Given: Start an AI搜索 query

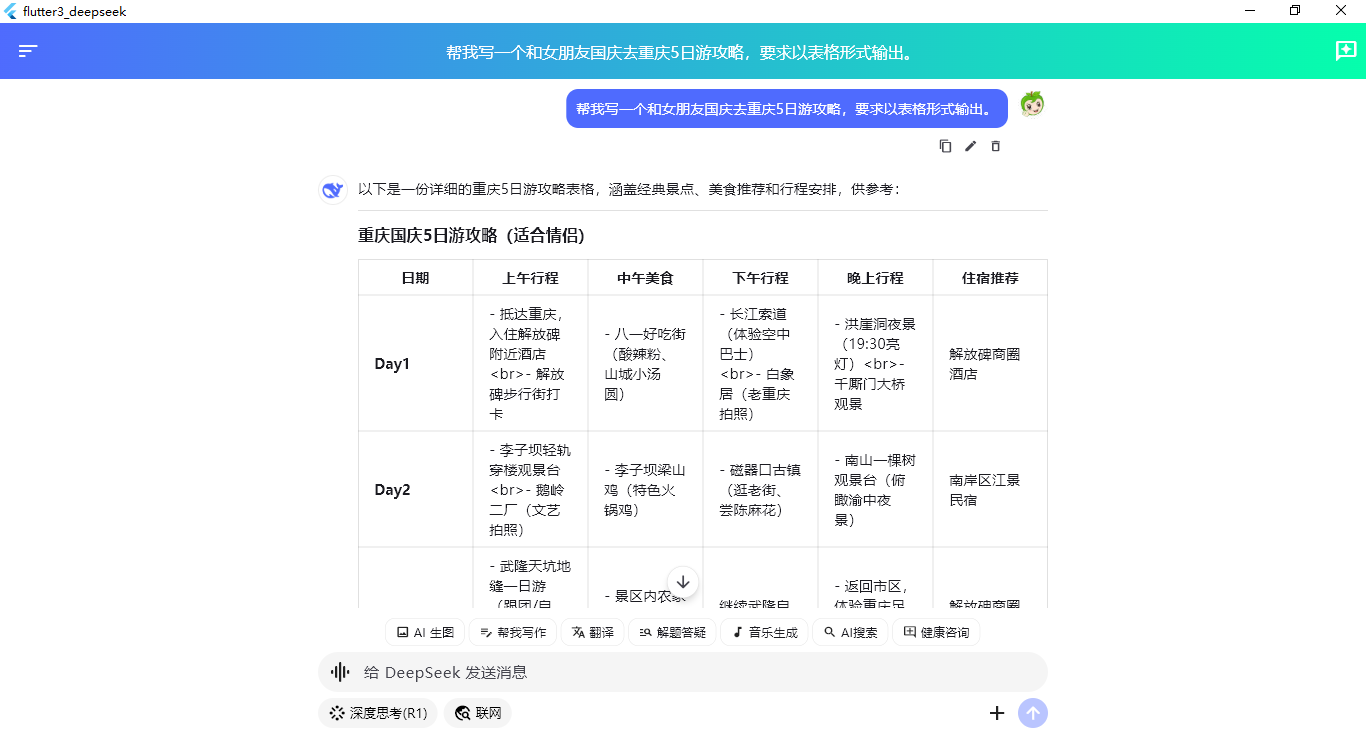Looking at the screenshot, I should (850, 631).
